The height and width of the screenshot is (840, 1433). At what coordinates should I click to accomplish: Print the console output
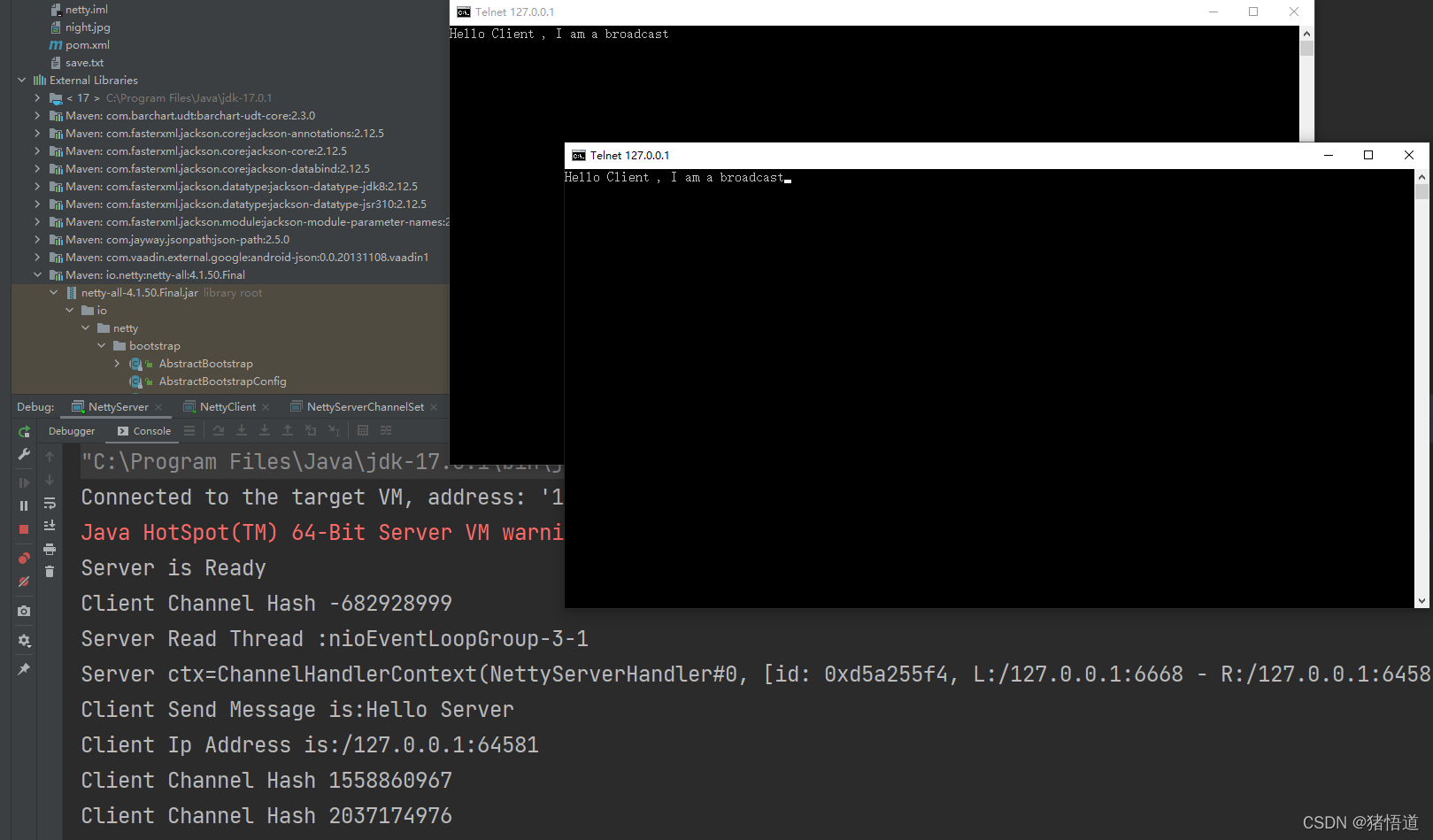50,549
